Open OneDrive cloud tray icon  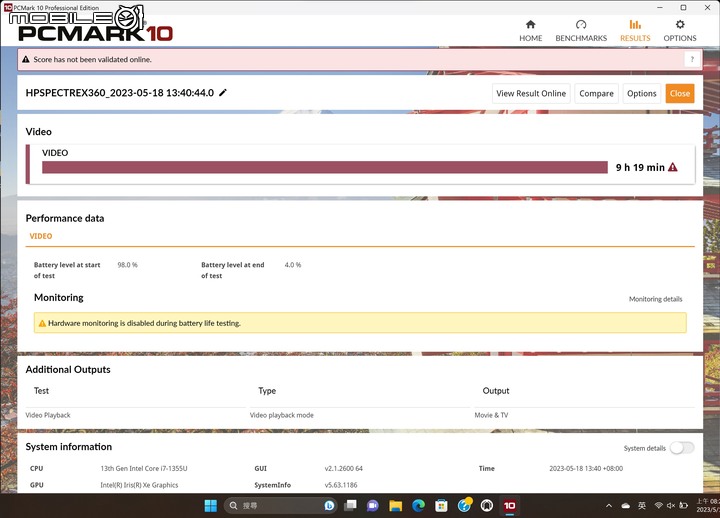[x=625, y=506]
